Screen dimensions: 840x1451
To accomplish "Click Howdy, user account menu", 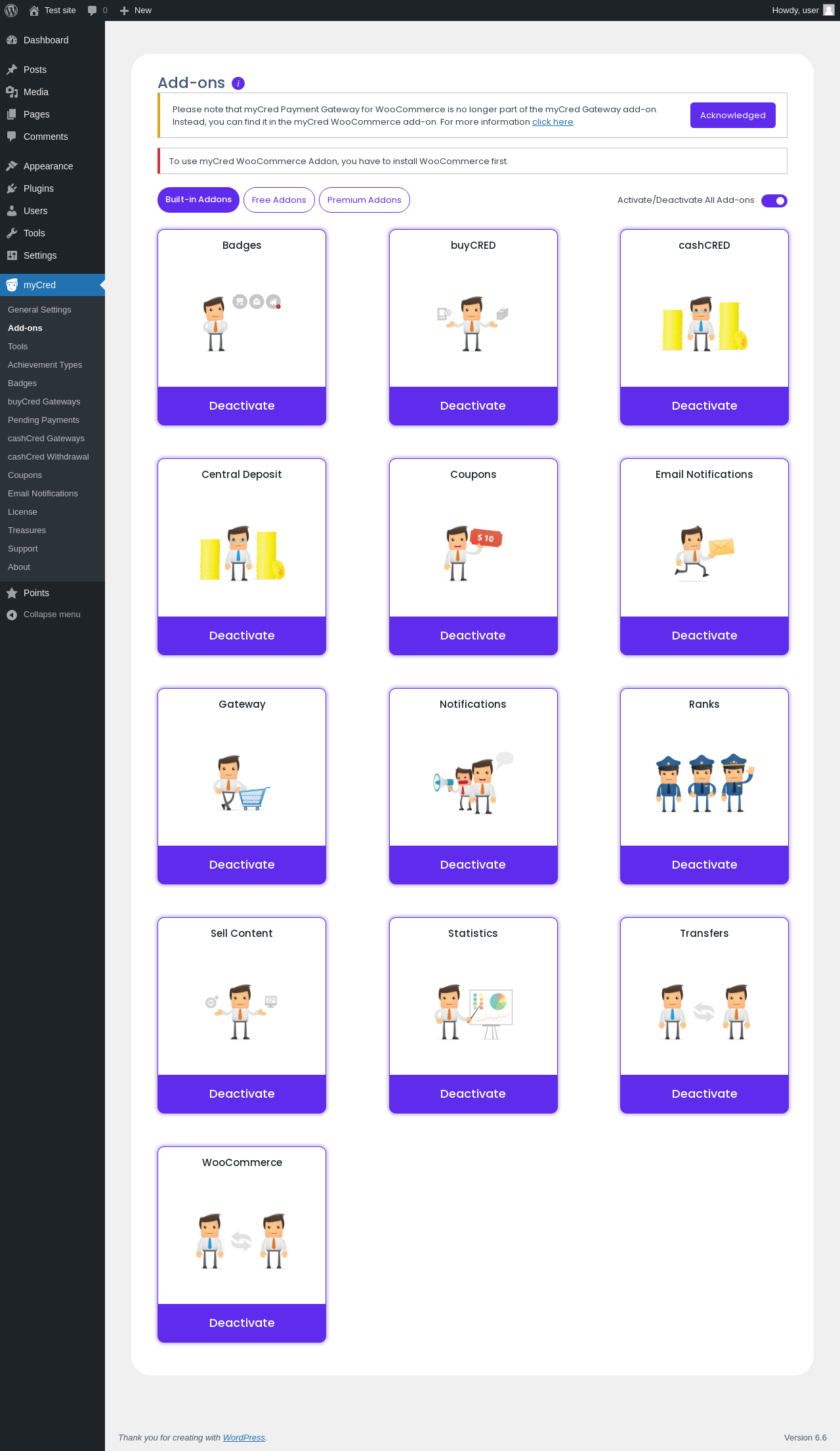I will 803,11.
